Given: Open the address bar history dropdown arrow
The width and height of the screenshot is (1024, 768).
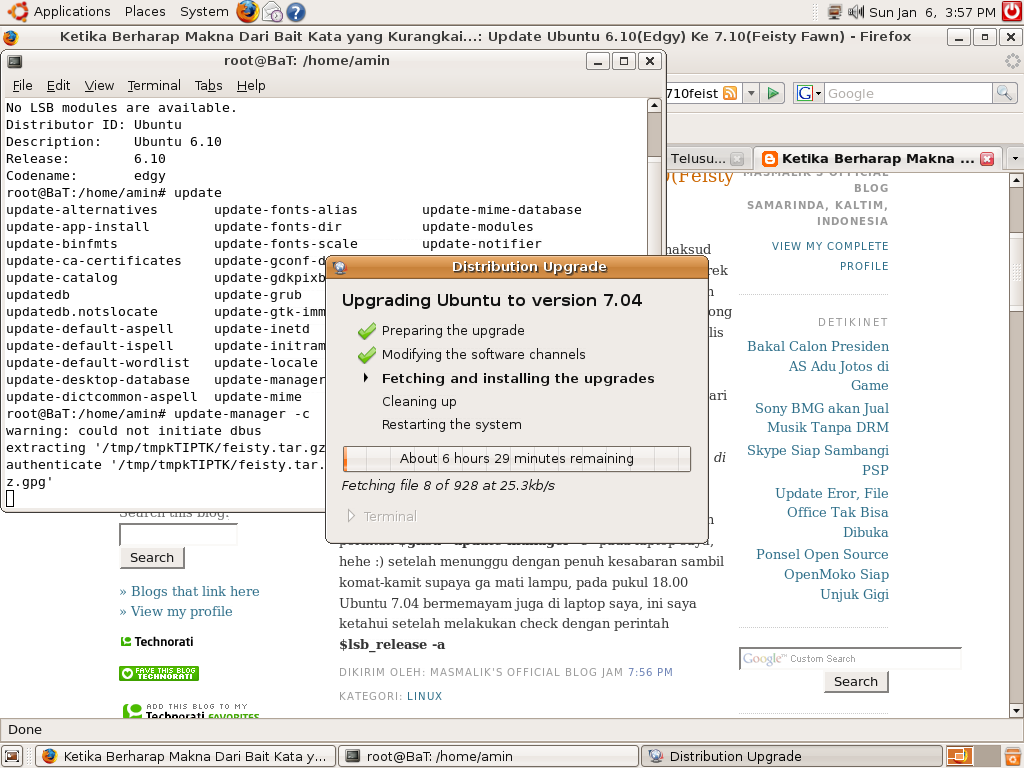Looking at the screenshot, I should 751,93.
